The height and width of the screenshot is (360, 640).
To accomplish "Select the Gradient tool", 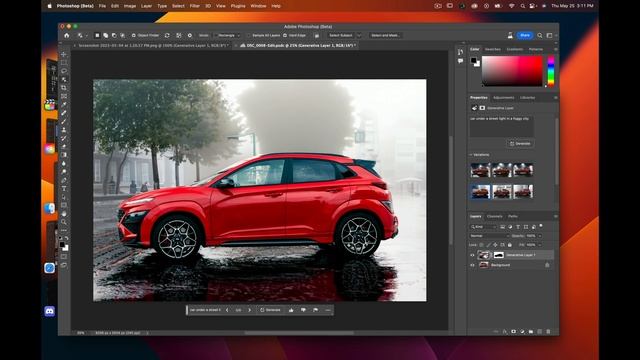I will tap(64, 155).
